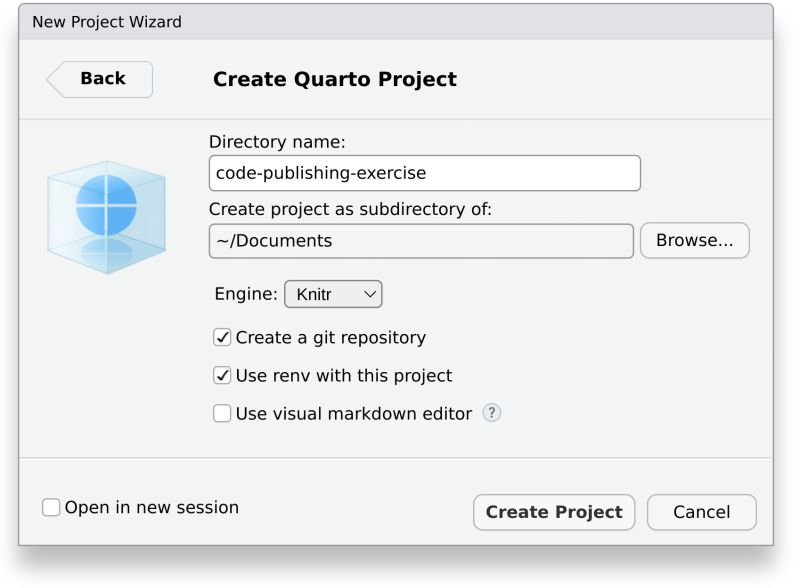
Task: Open the Engine dropdown
Action: coord(333,293)
